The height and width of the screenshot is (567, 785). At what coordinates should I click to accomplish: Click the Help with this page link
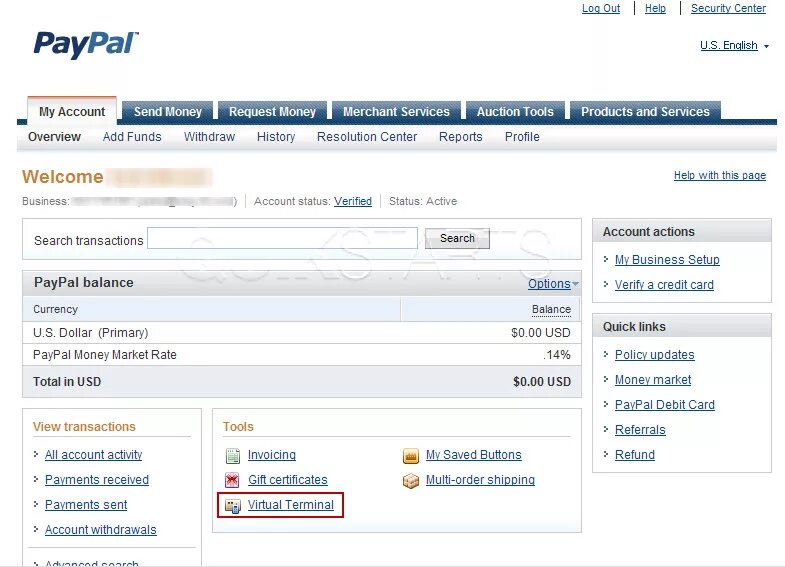(720, 175)
